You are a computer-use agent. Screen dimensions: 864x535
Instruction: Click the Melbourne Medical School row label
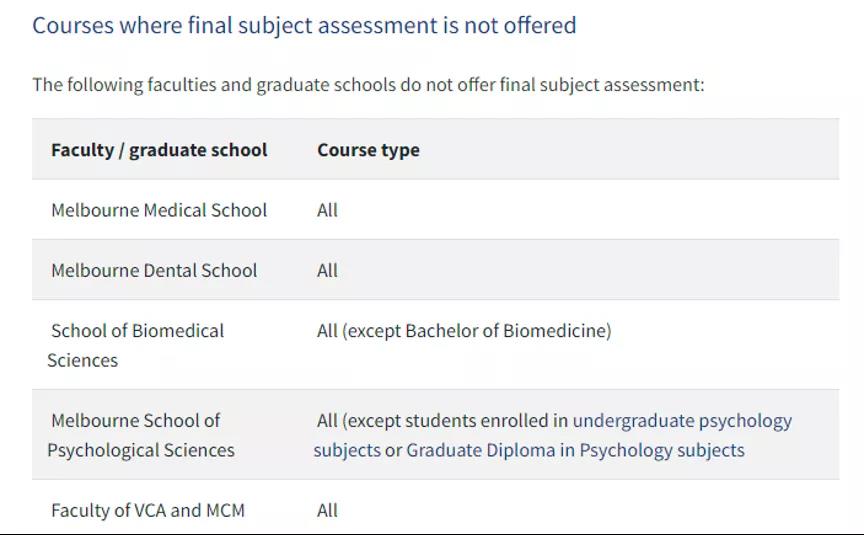pos(159,210)
